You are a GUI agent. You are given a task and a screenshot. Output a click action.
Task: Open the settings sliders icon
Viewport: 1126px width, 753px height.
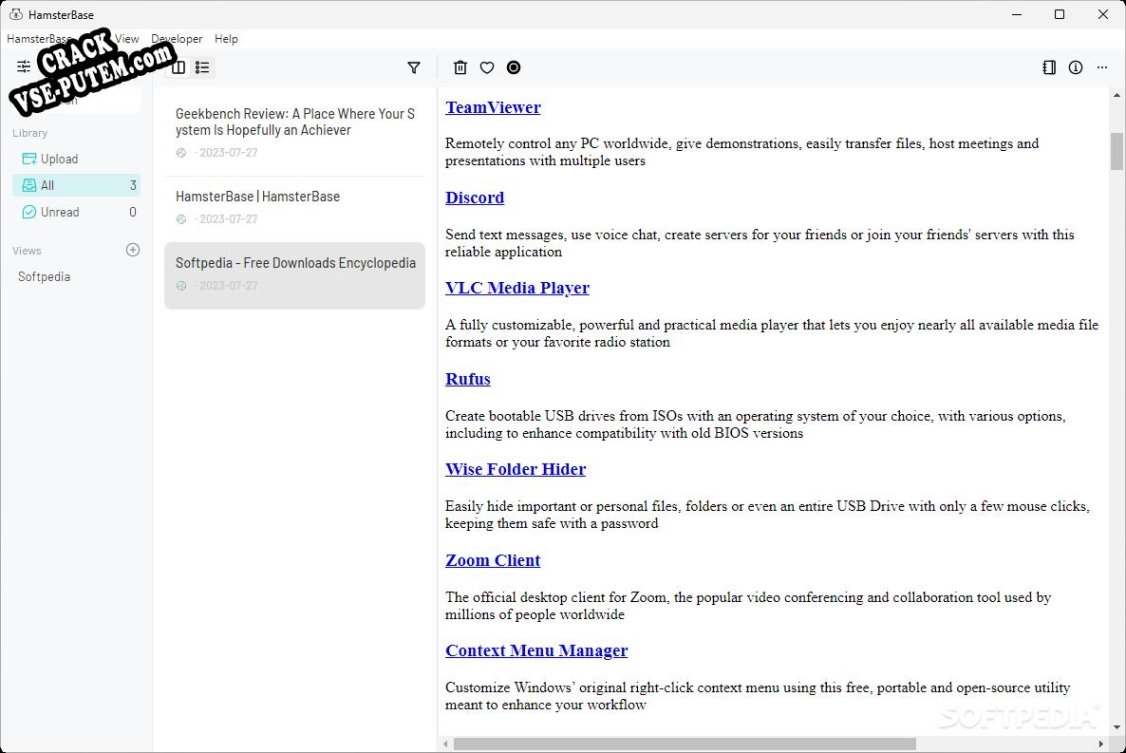[24, 67]
